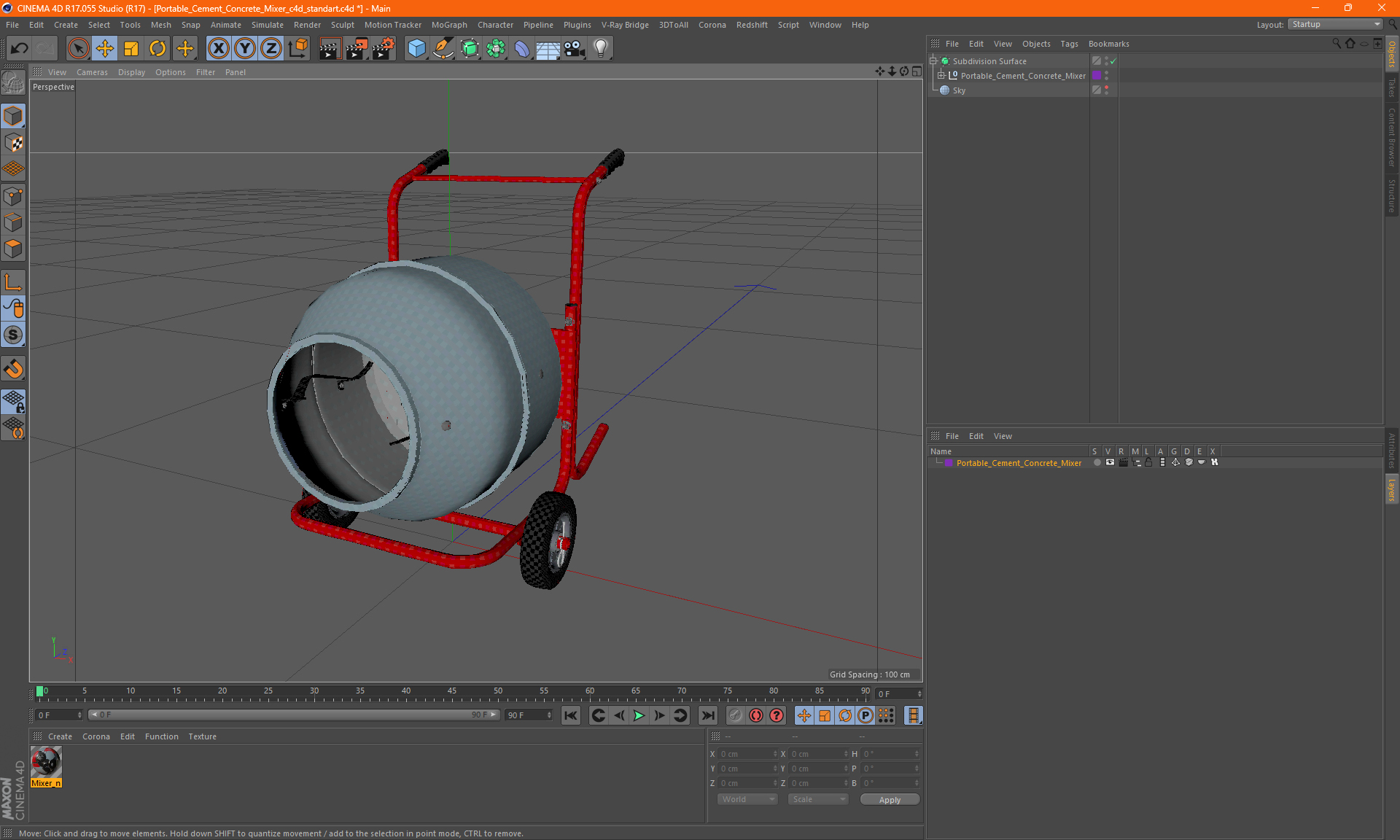Go to start of animation
The height and width of the screenshot is (840, 1400).
[x=570, y=715]
